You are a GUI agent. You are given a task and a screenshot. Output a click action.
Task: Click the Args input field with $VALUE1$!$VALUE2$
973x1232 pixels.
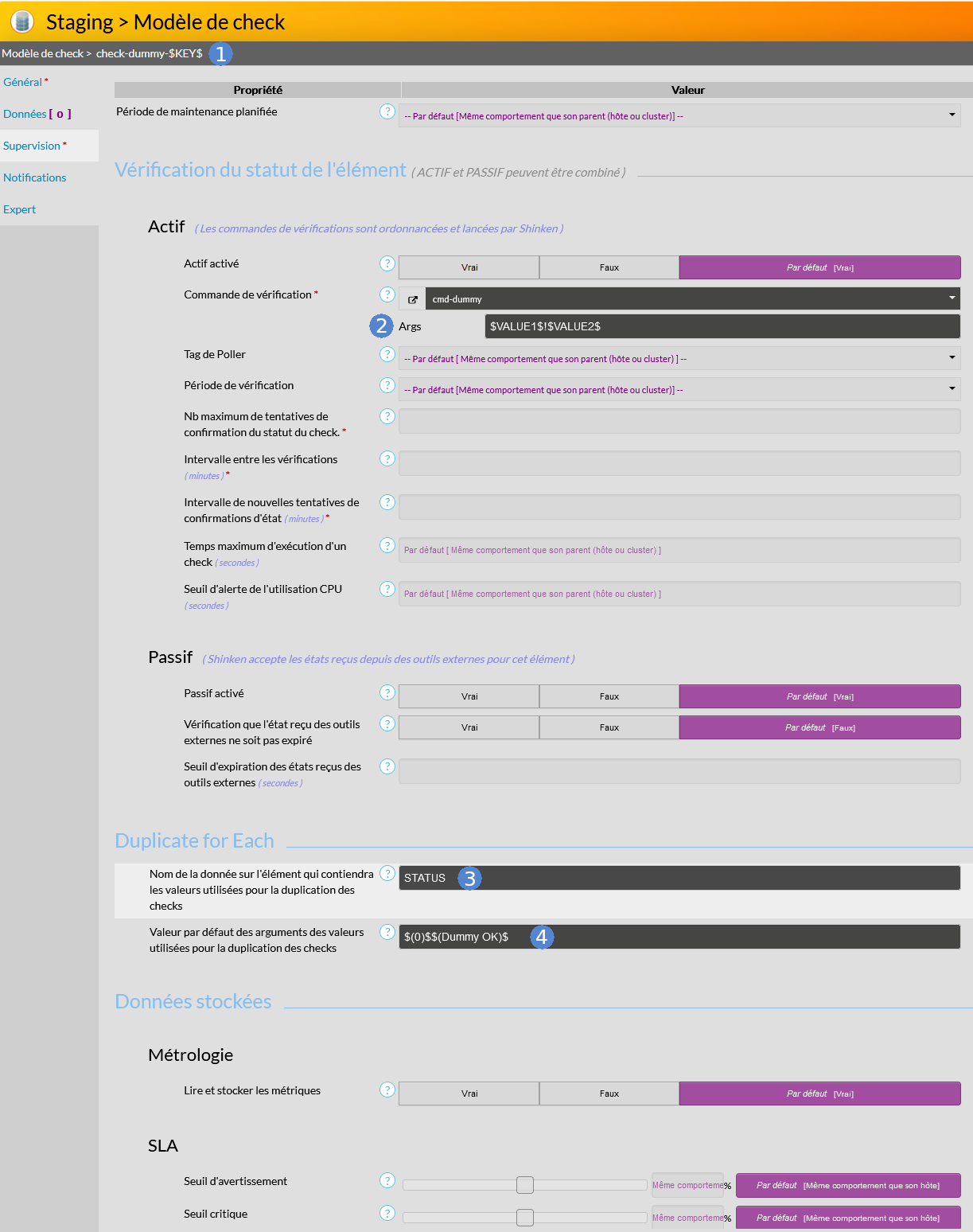coord(722,326)
